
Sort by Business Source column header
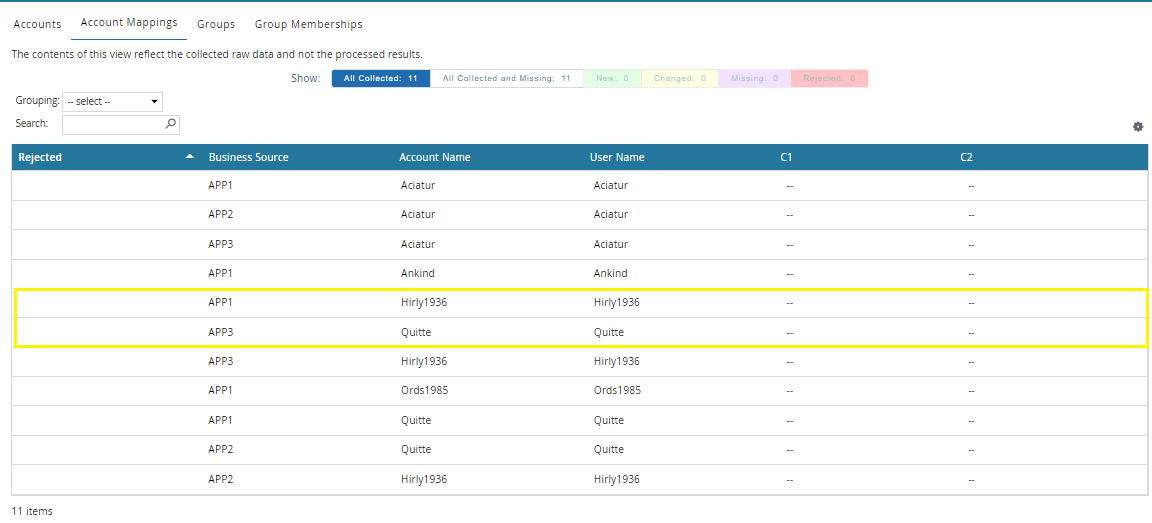point(248,157)
